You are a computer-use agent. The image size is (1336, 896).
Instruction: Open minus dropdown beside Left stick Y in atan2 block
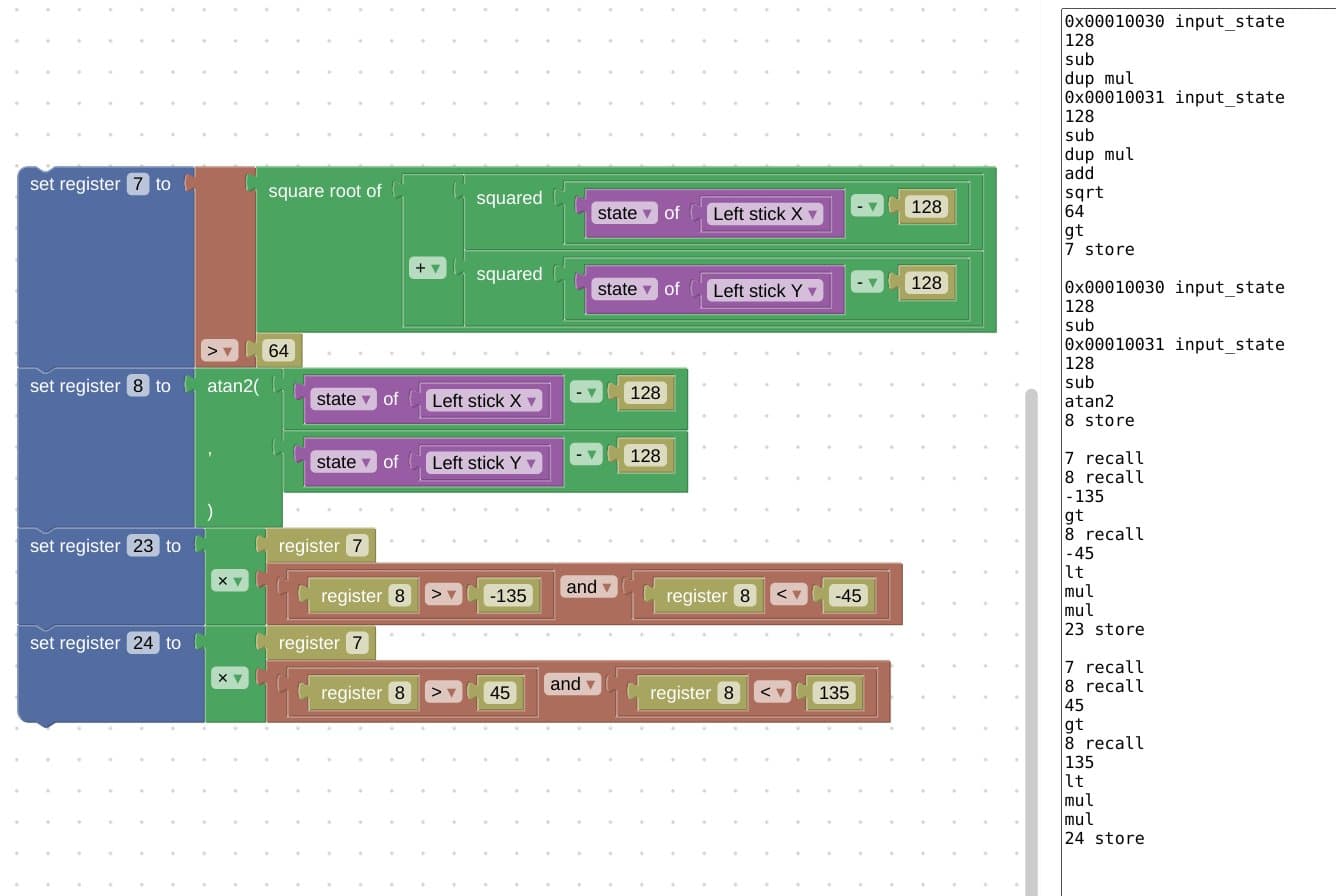tap(587, 456)
